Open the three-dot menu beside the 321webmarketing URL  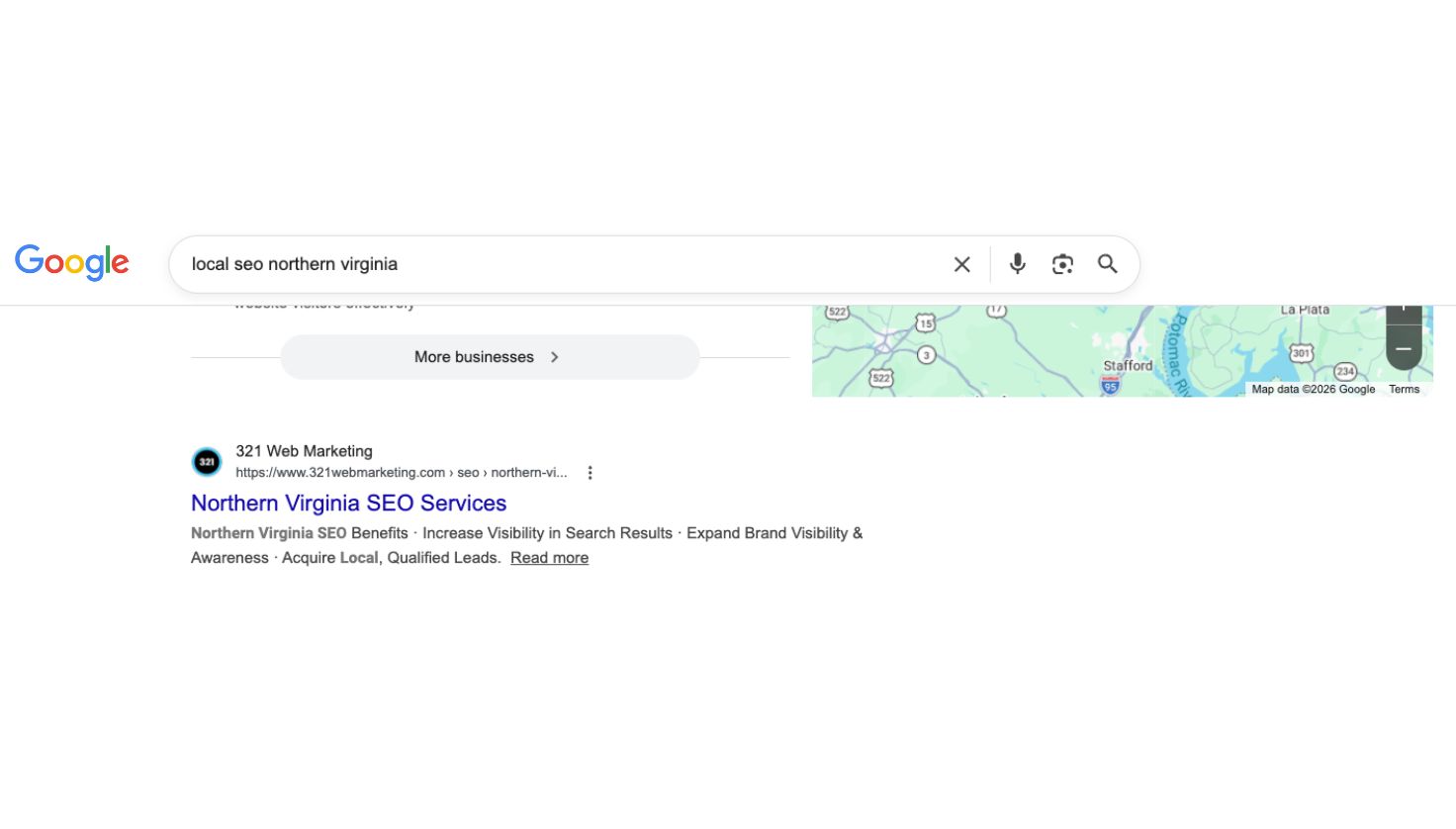point(590,473)
